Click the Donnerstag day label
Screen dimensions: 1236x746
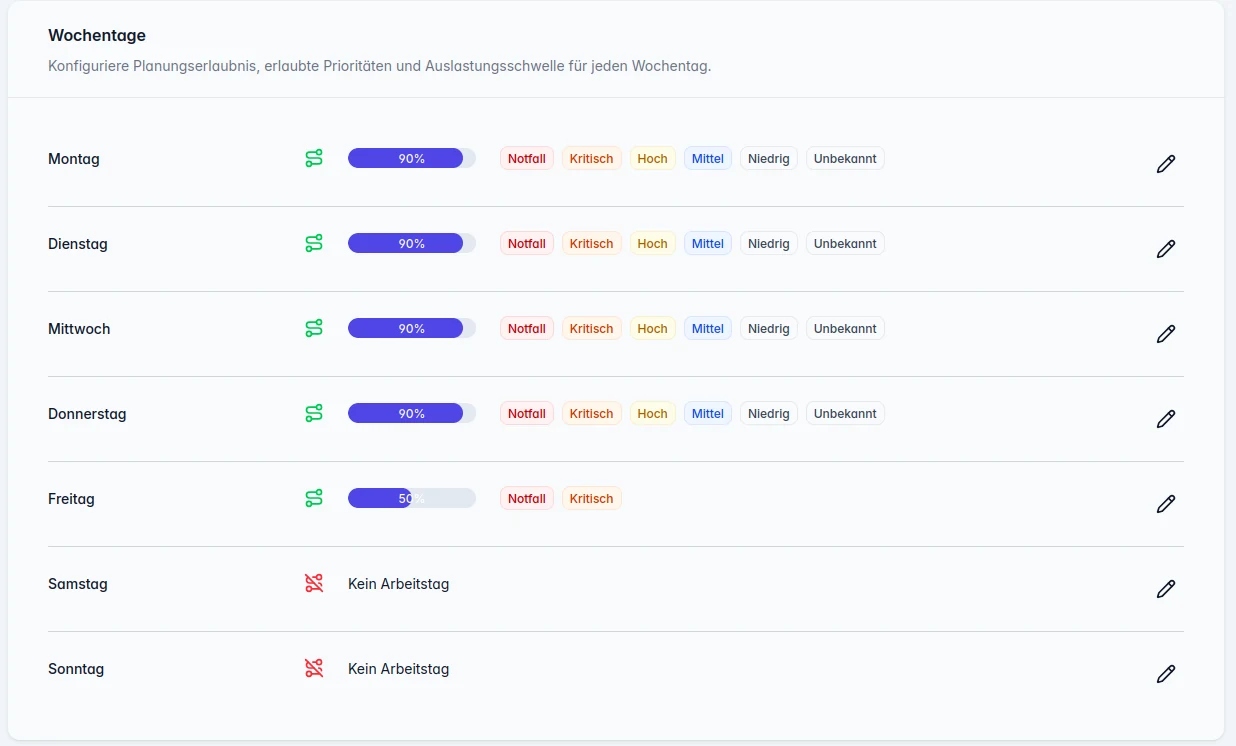click(87, 414)
